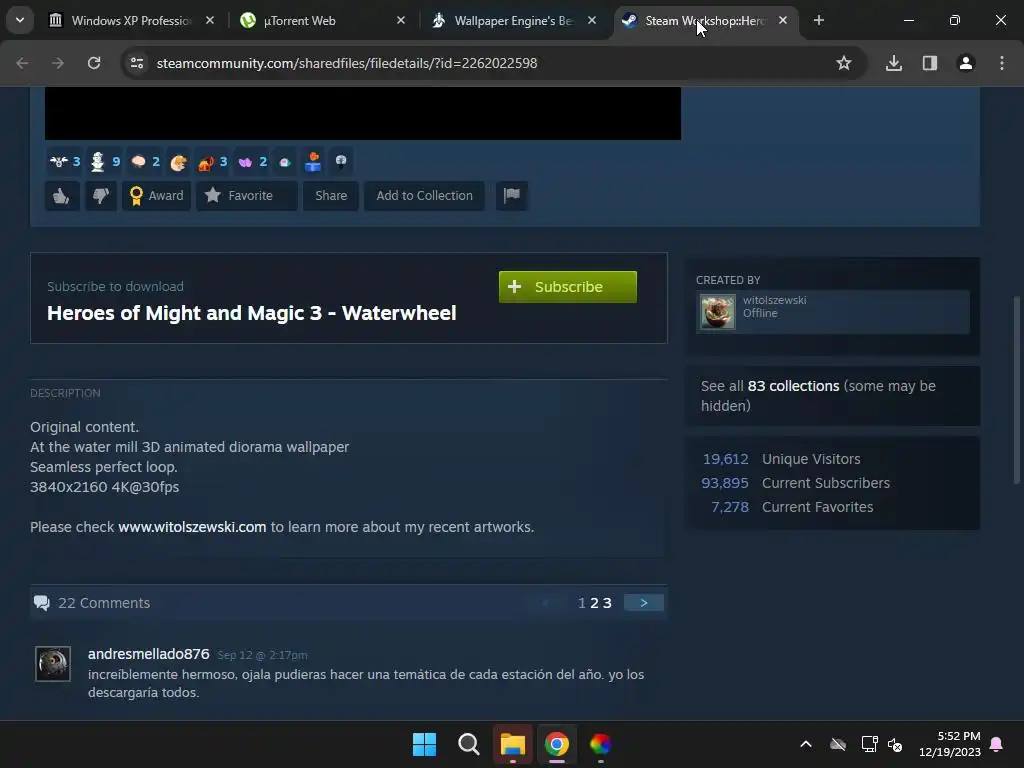Open notifications bell icon

coord(997,744)
